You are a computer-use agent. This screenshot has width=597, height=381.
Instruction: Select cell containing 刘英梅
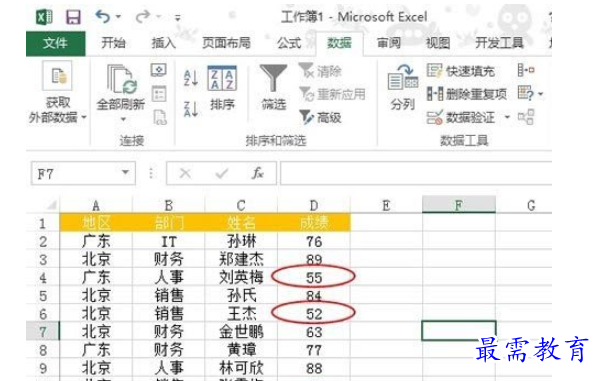pyautogui.click(x=241, y=277)
